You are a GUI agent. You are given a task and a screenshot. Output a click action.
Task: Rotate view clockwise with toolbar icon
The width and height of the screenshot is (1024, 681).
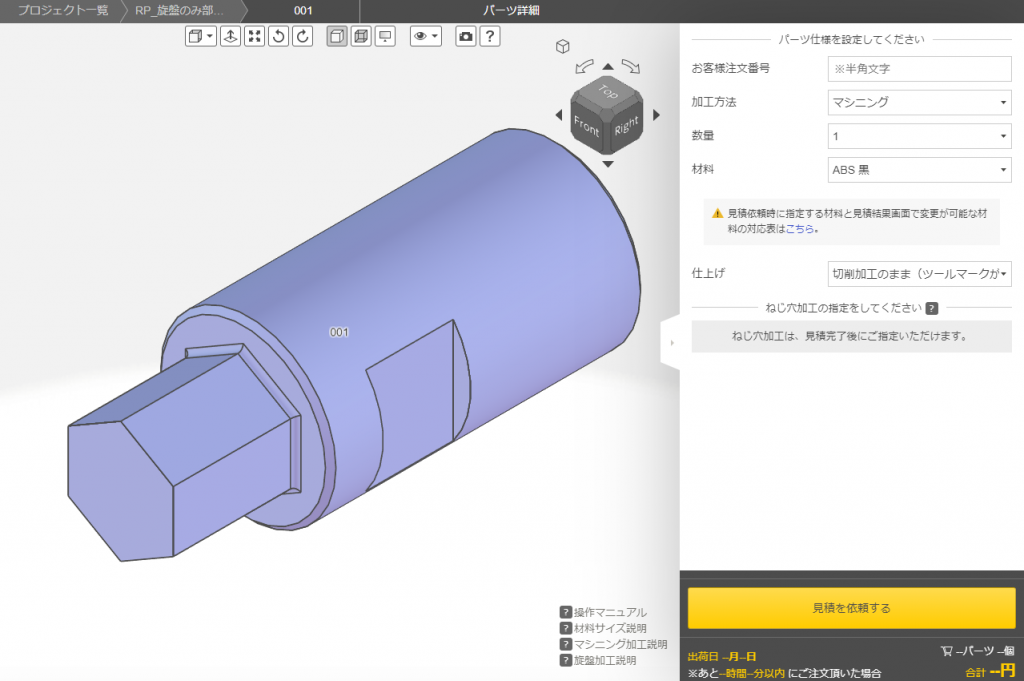(303, 37)
